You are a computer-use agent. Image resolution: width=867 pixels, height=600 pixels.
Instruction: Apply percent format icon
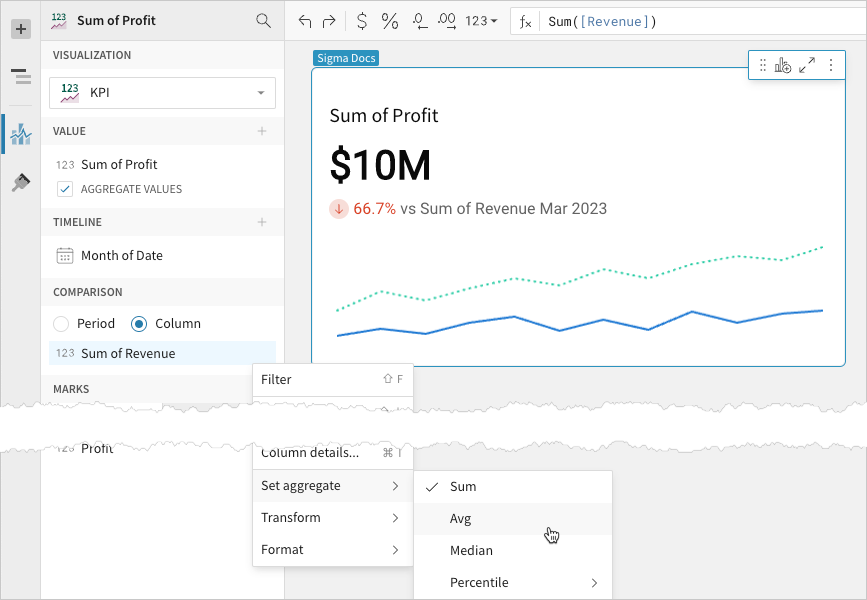coord(390,21)
